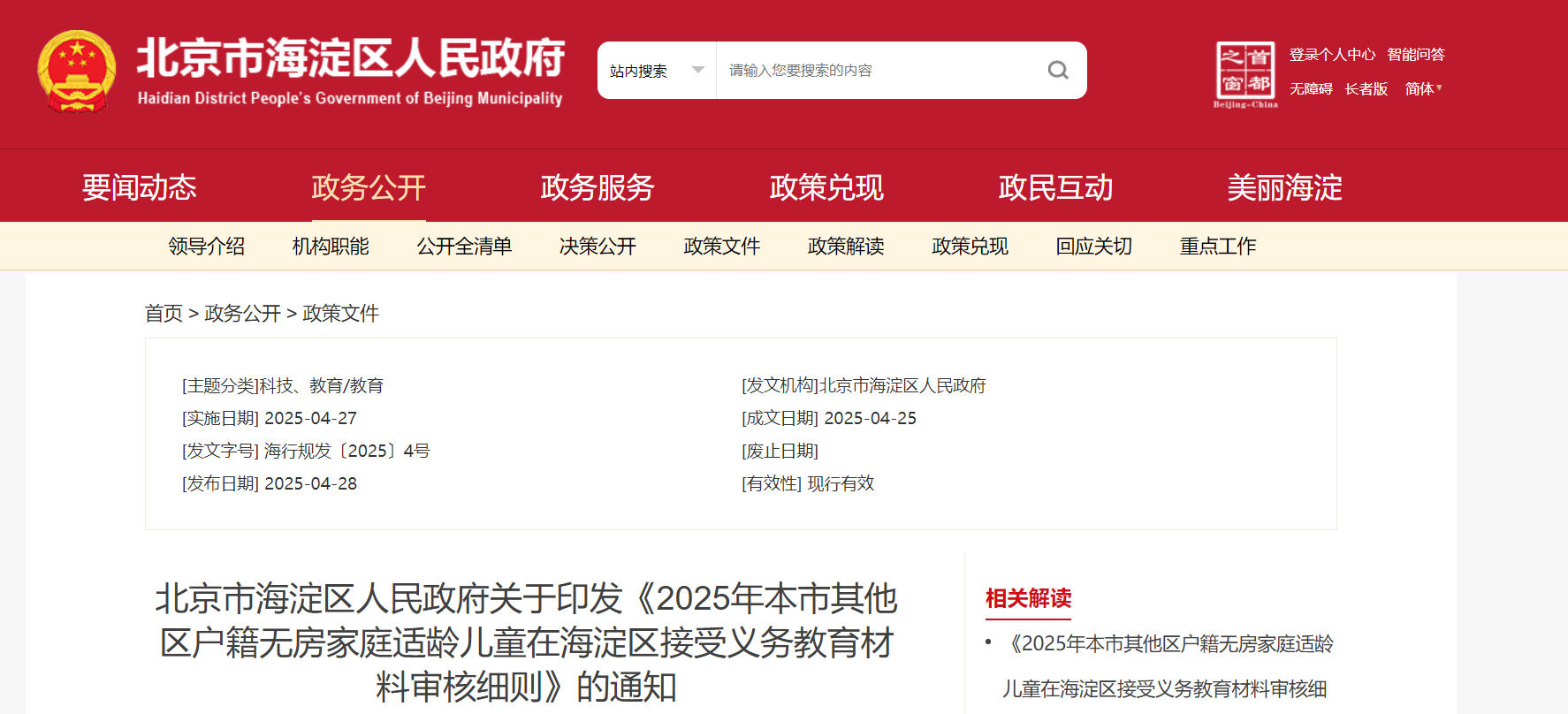Screen dimensions: 1568x714
Task: Enable 无障碍 accessibility mode
Action: click(1310, 88)
